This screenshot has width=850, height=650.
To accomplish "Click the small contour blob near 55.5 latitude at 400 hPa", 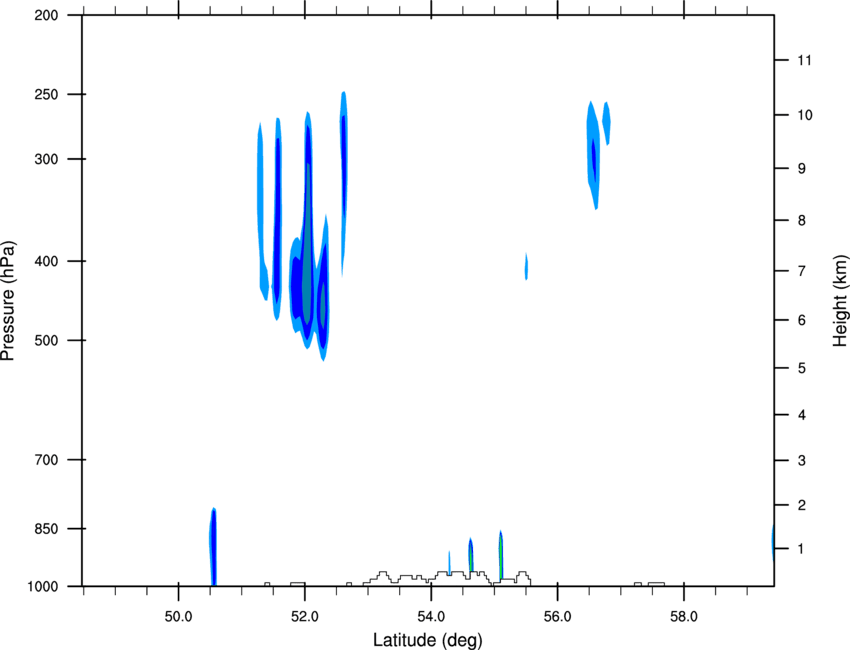I will [526, 267].
